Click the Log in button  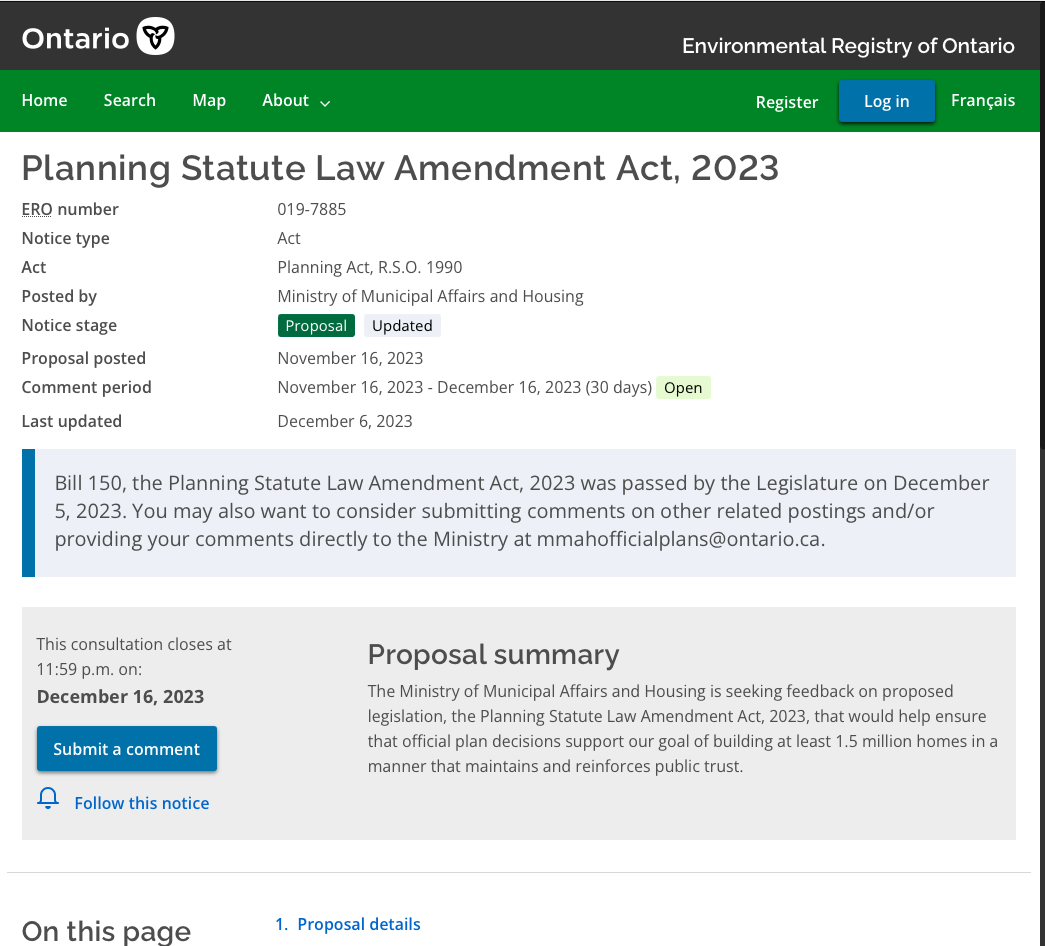click(x=886, y=101)
